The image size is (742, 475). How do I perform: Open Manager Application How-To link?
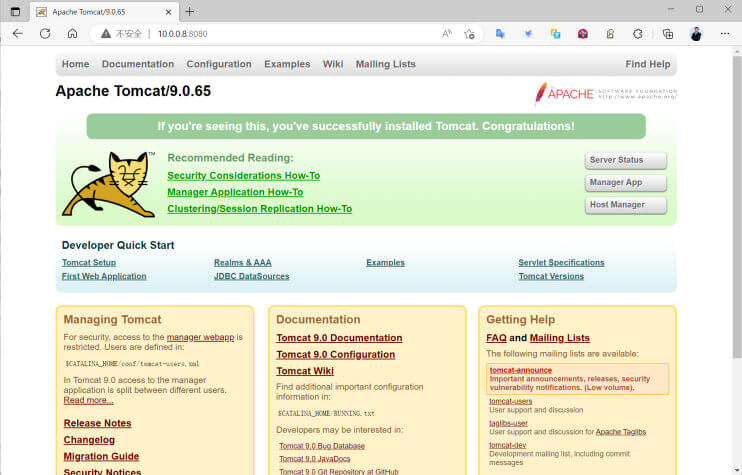click(235, 192)
